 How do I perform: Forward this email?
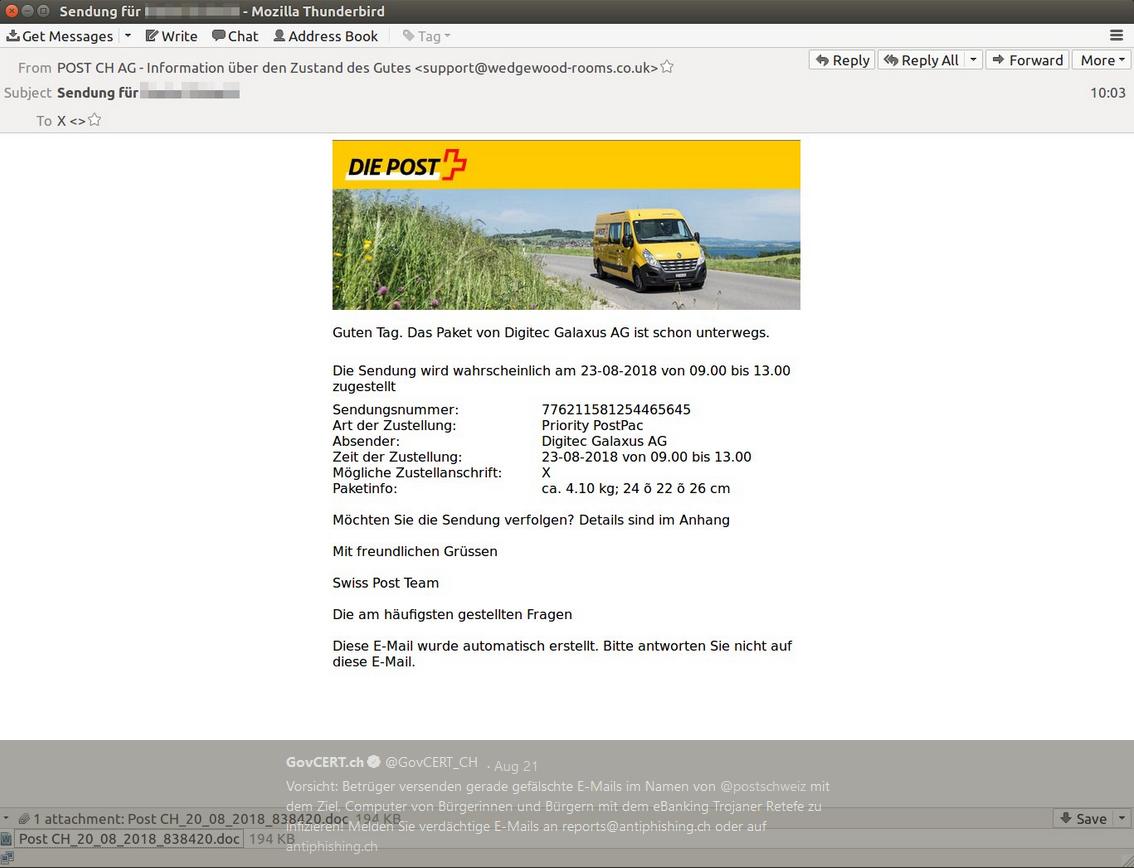[1028, 60]
